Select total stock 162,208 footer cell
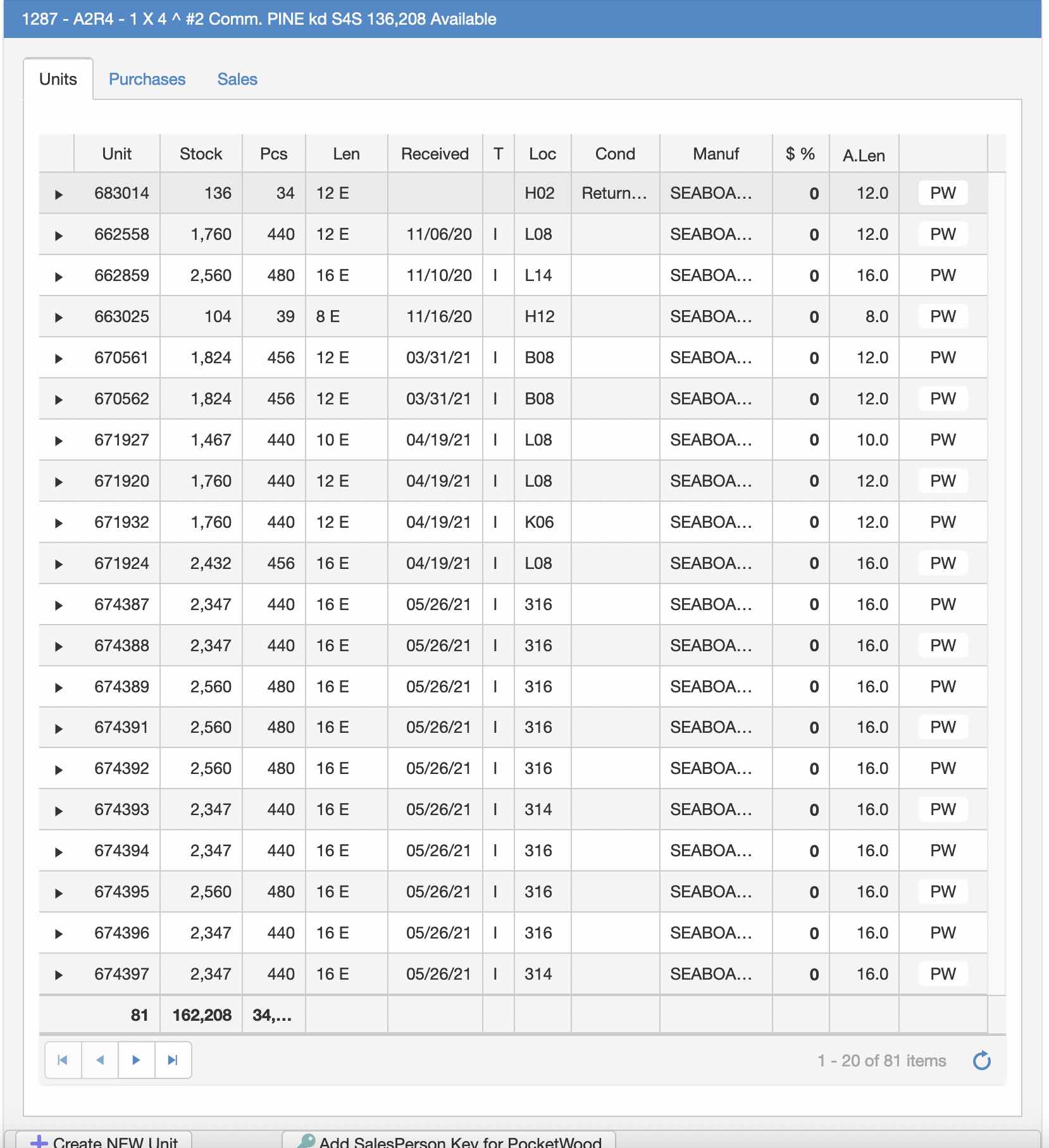Screen dimensions: 1049x1148 click(201, 1015)
